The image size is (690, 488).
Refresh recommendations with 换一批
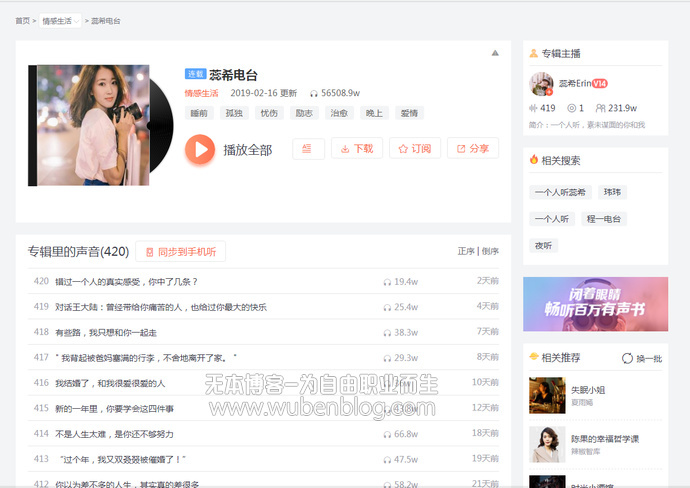tap(642, 359)
